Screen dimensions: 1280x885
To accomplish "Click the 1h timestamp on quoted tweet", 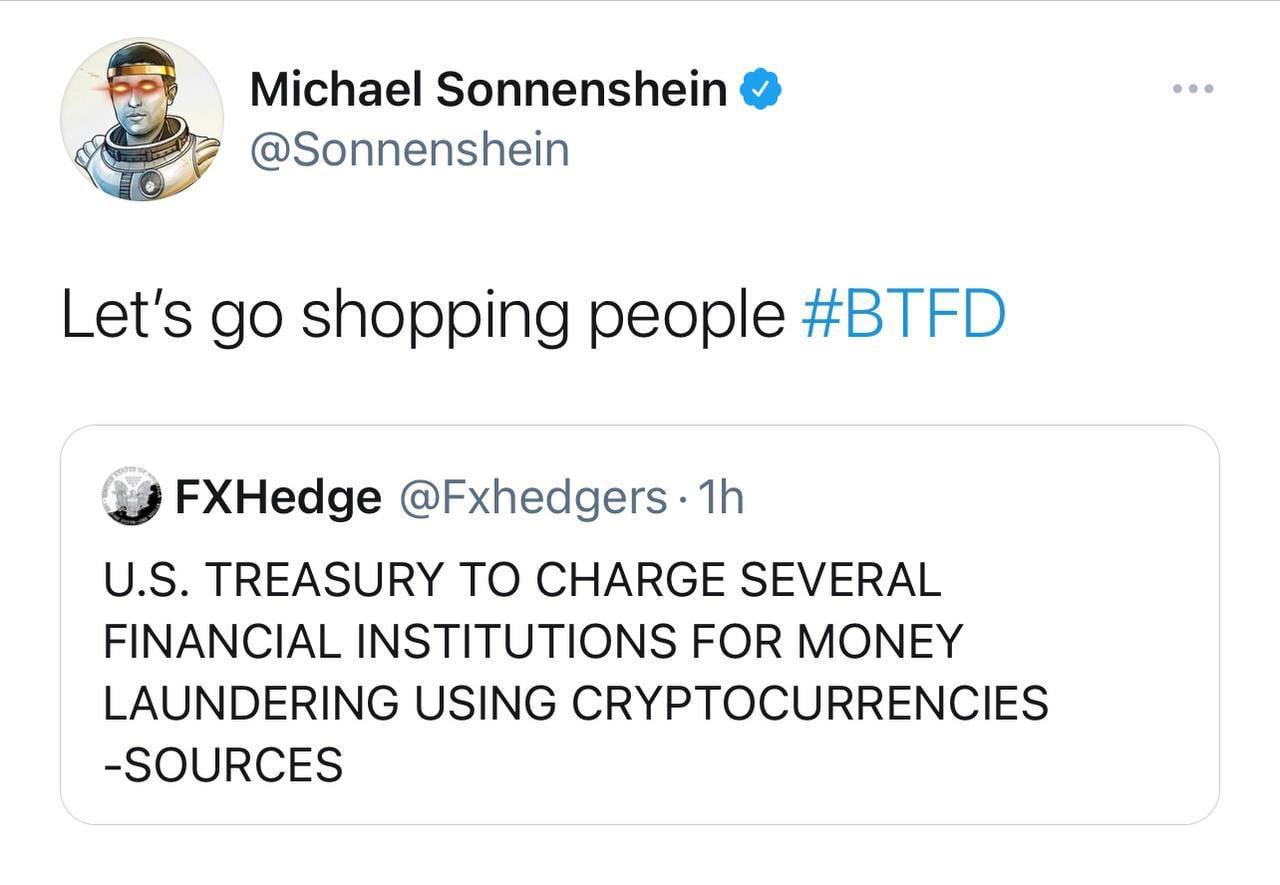I will pos(722,498).
